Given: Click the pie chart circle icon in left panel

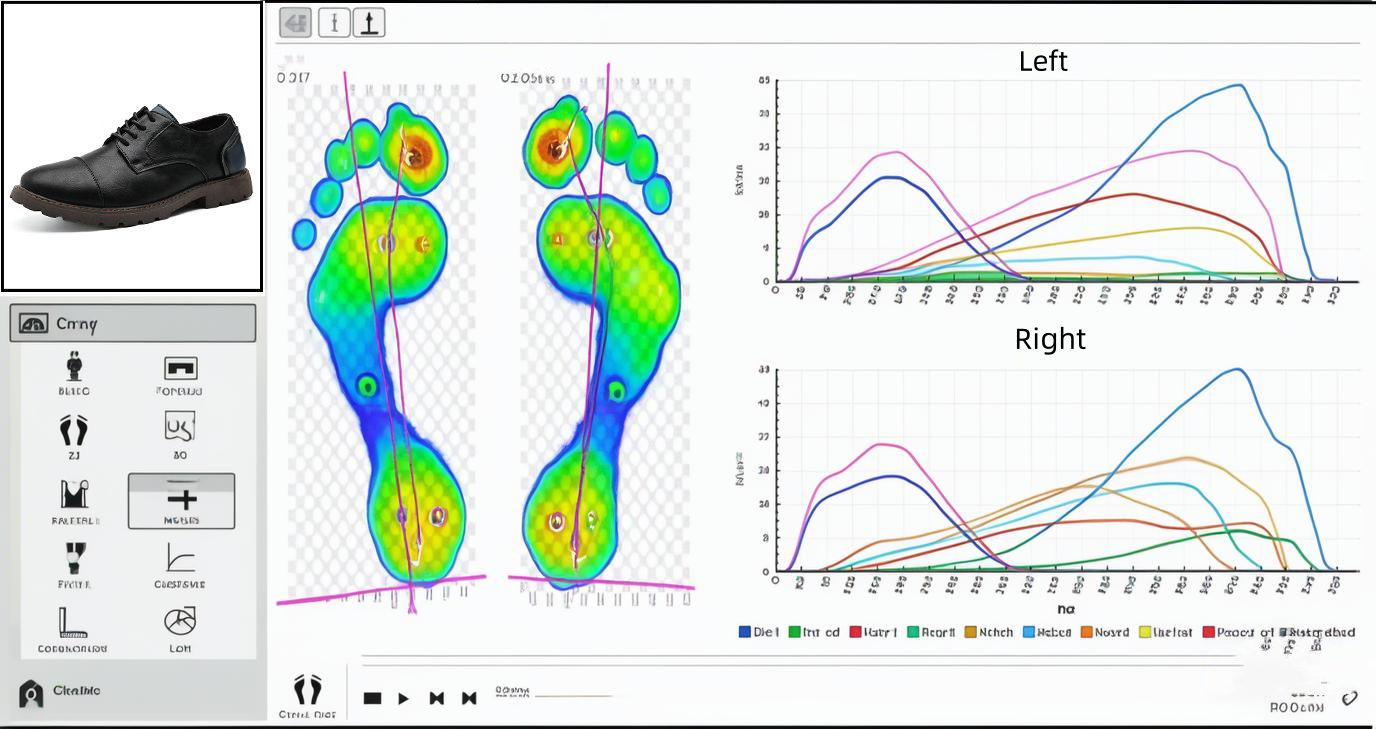Looking at the screenshot, I should tap(180, 622).
